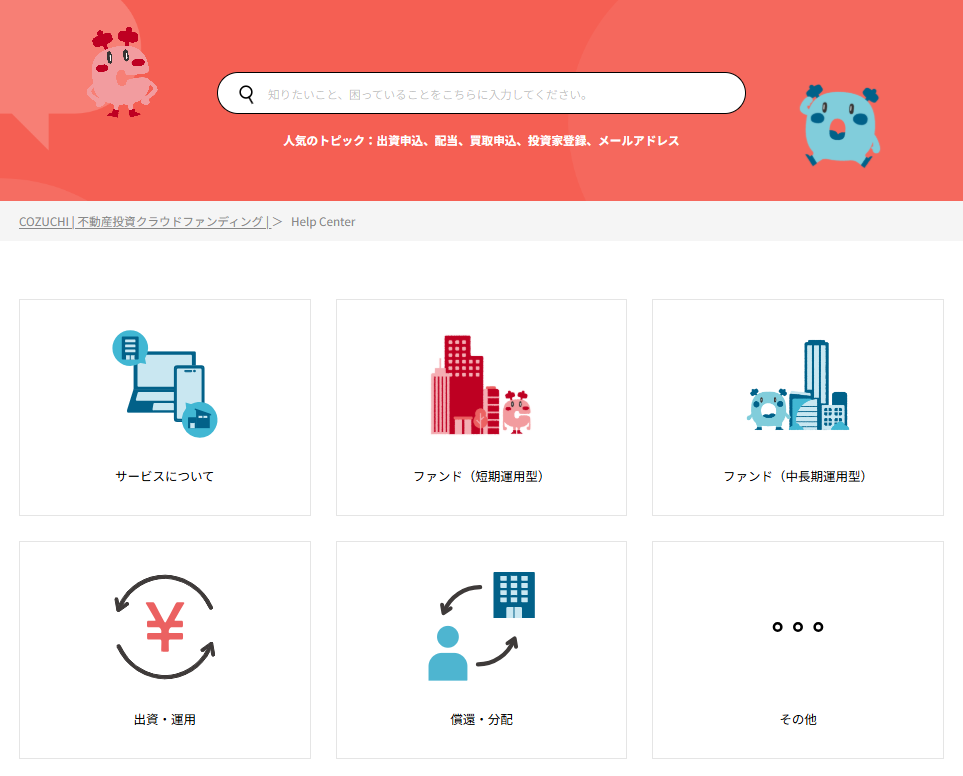The width and height of the screenshot is (963, 776).
Task: Open the 償還・分配 category label
Action: 481,720
